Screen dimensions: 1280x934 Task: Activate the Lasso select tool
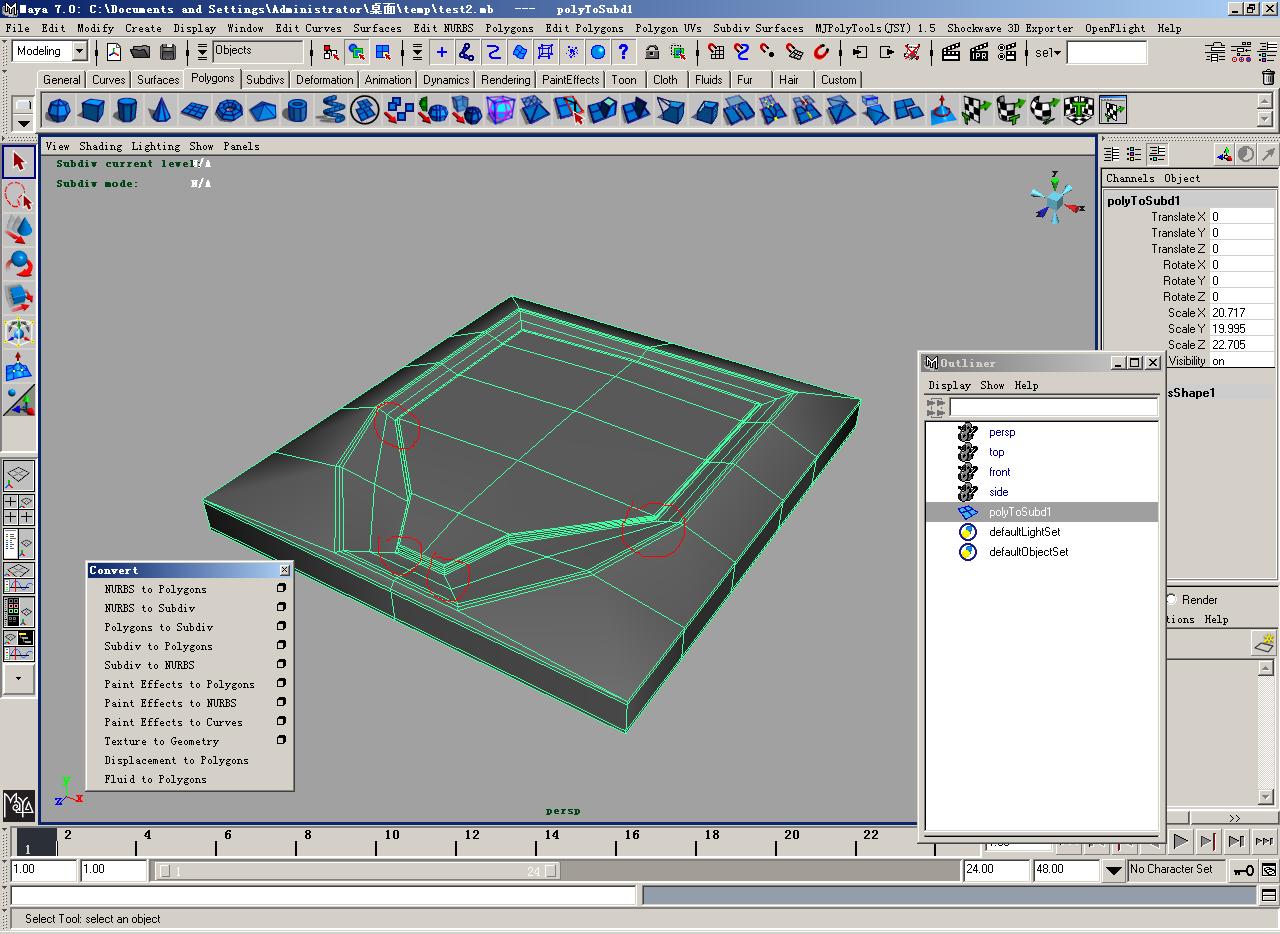tap(18, 196)
